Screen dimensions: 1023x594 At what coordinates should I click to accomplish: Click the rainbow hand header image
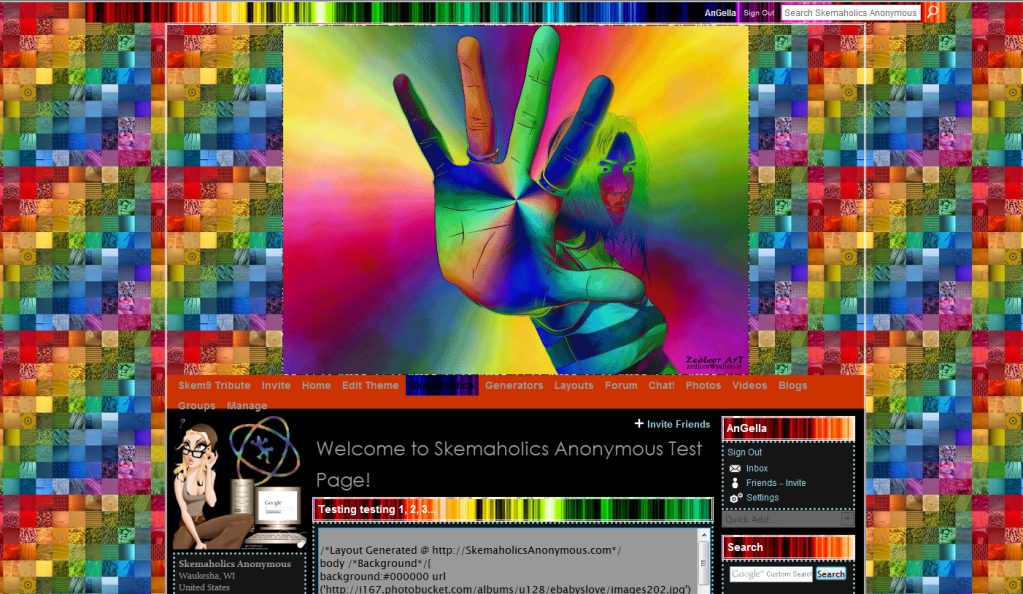point(515,200)
